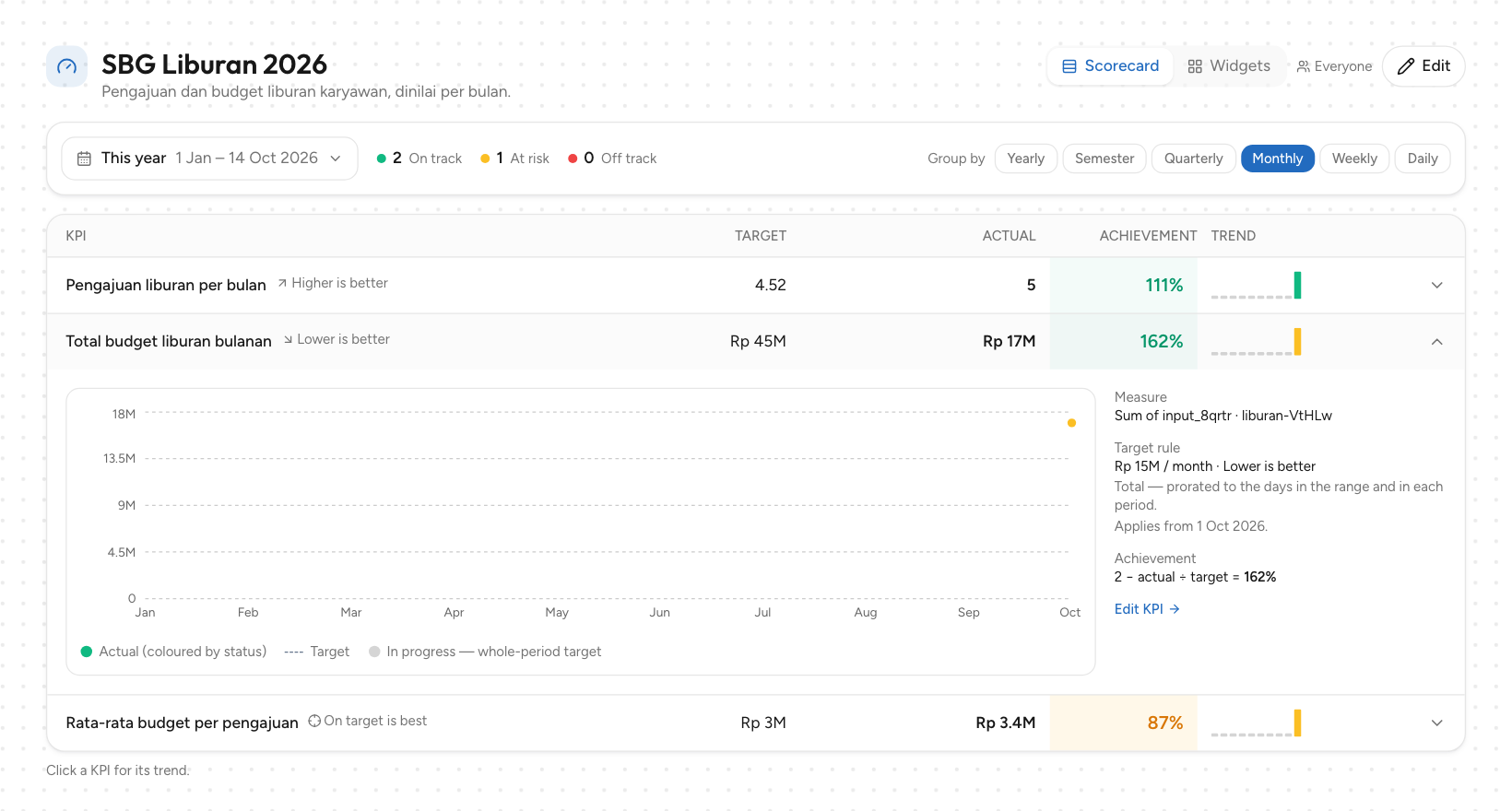Click the Everyone people icon
The height and width of the screenshot is (811, 1512).
point(1304,66)
